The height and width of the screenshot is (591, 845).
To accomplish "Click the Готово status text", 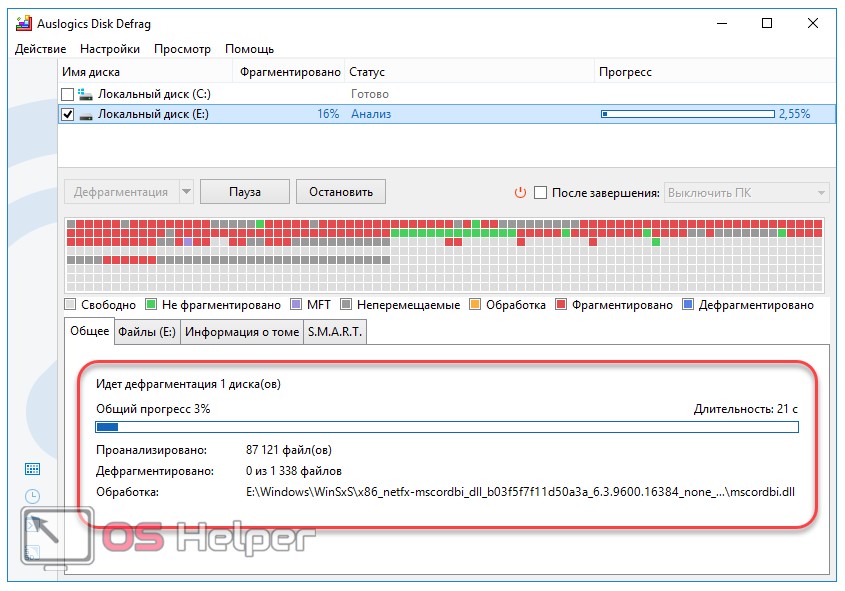I will pyautogui.click(x=370, y=94).
